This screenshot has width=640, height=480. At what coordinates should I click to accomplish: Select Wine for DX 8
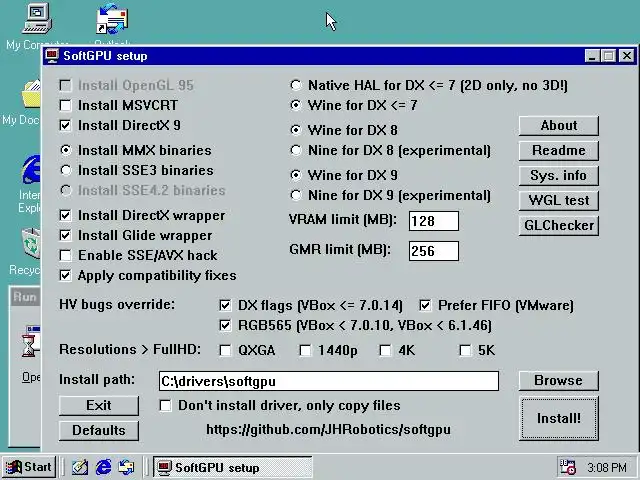pos(296,130)
